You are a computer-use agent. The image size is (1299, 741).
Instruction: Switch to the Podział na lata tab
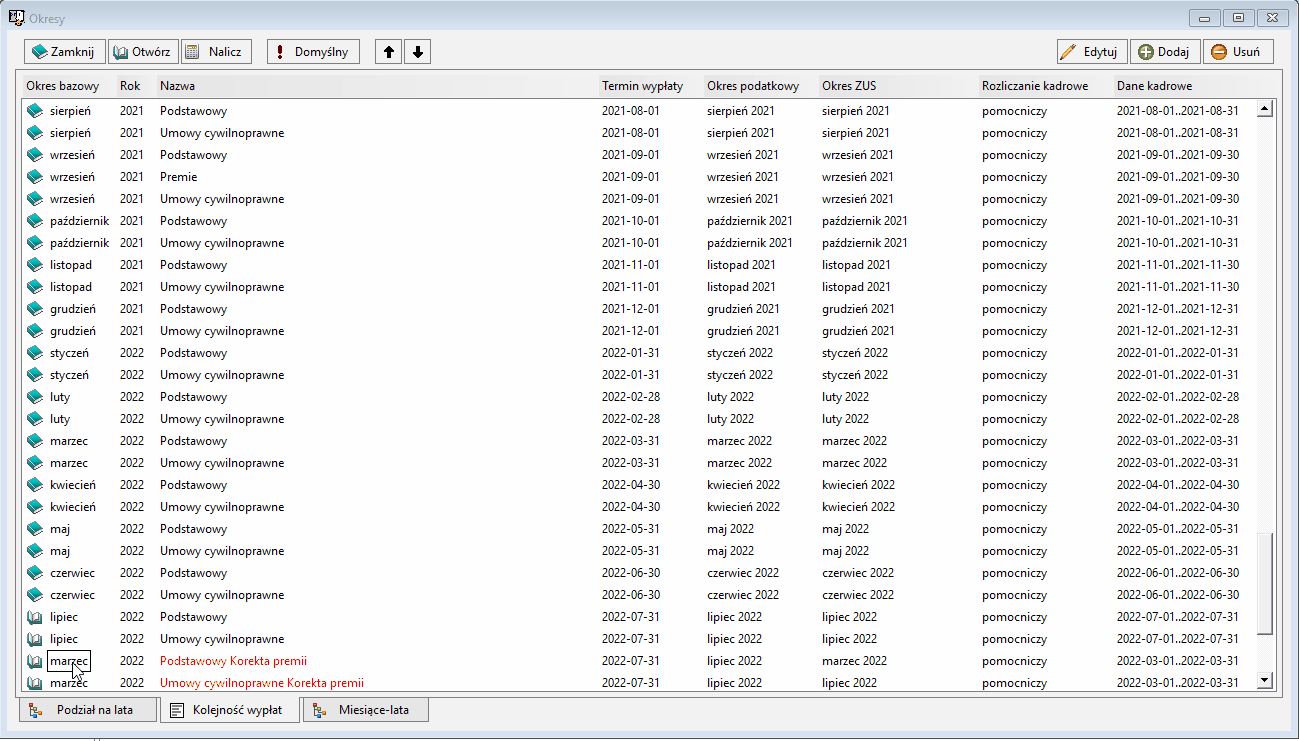coord(89,710)
